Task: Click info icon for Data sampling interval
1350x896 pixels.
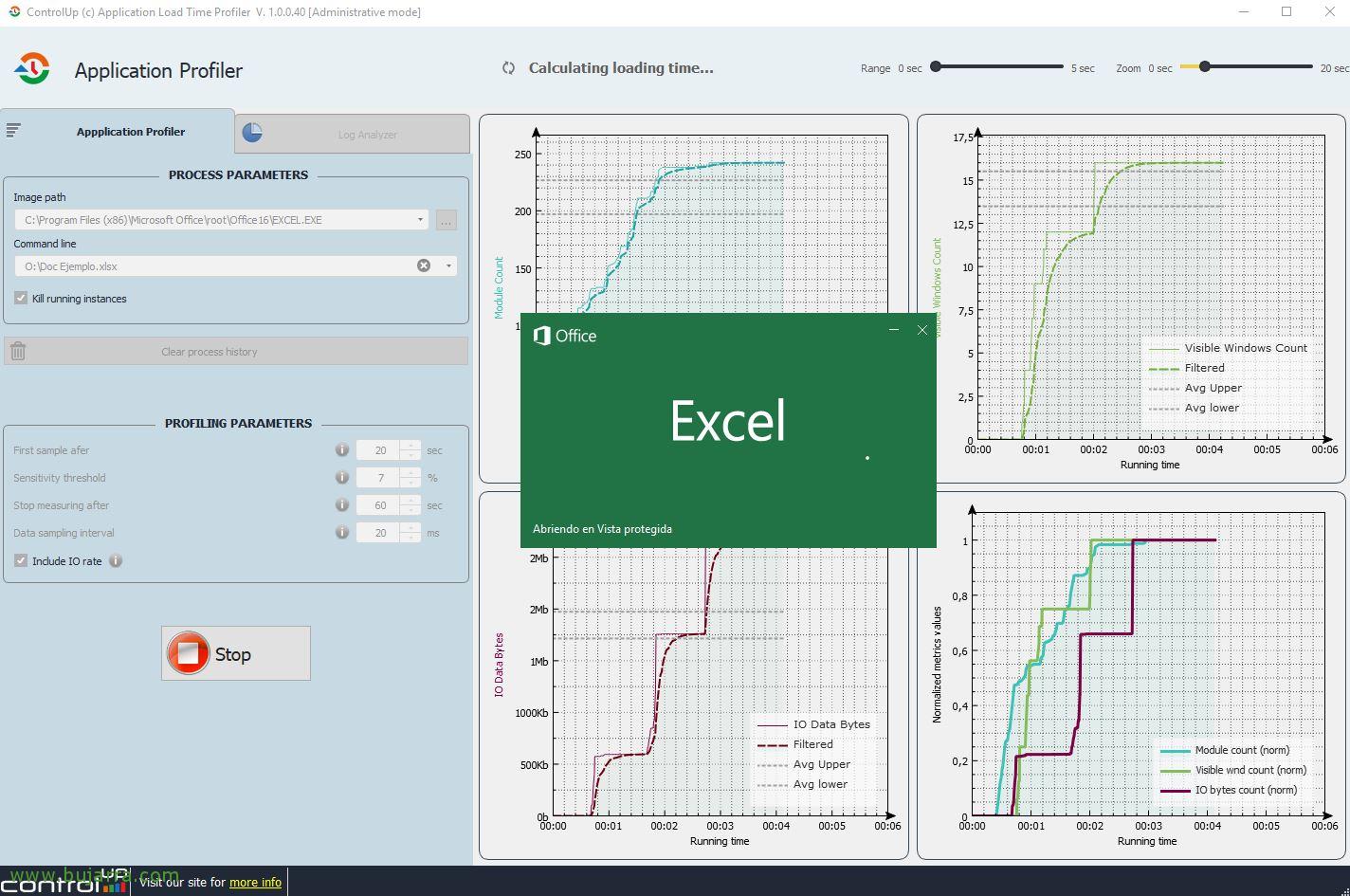Action: click(342, 533)
